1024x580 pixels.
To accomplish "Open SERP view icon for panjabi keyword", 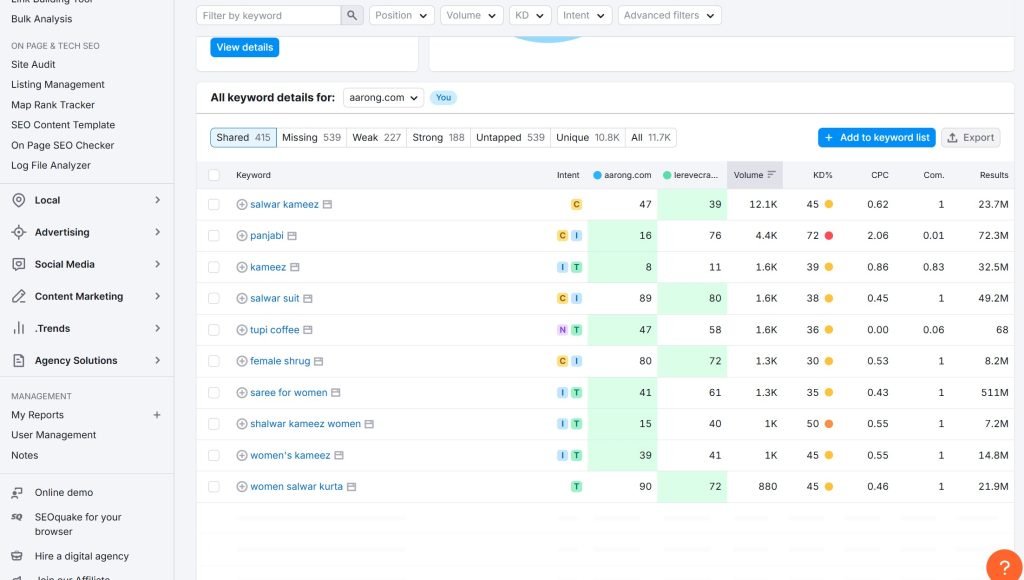I will tap(292, 236).
